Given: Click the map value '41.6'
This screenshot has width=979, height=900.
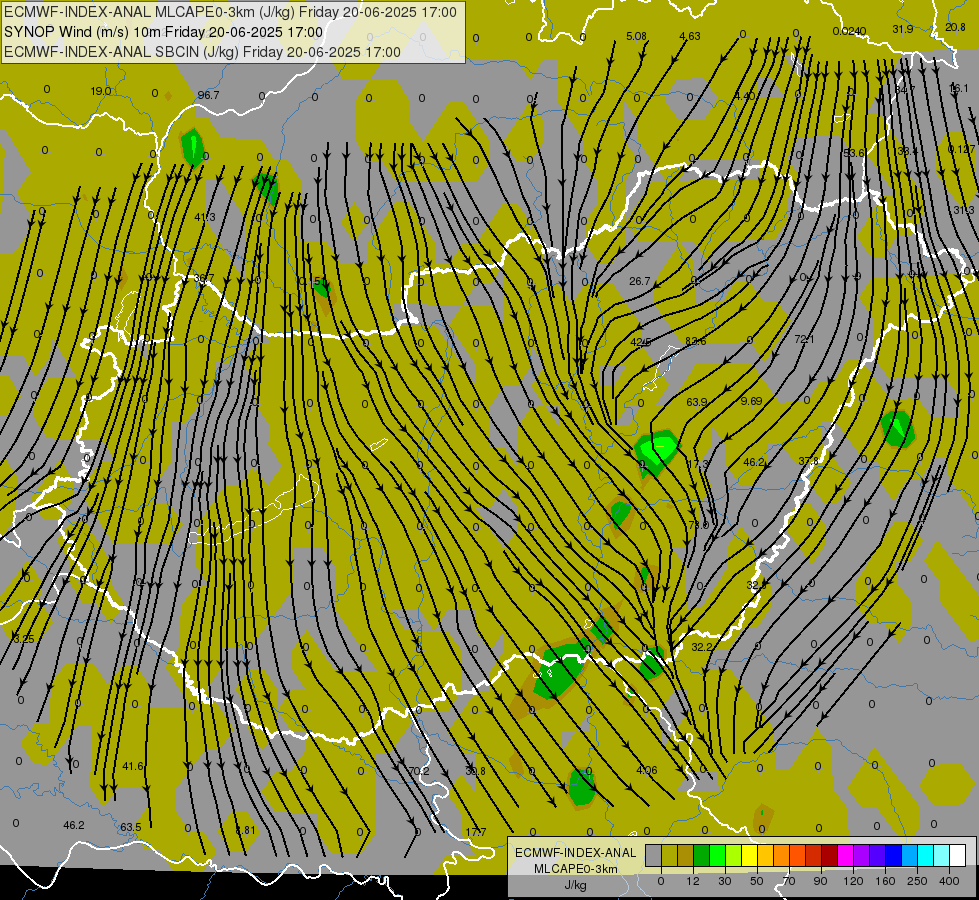Looking at the screenshot, I should 133,766.
